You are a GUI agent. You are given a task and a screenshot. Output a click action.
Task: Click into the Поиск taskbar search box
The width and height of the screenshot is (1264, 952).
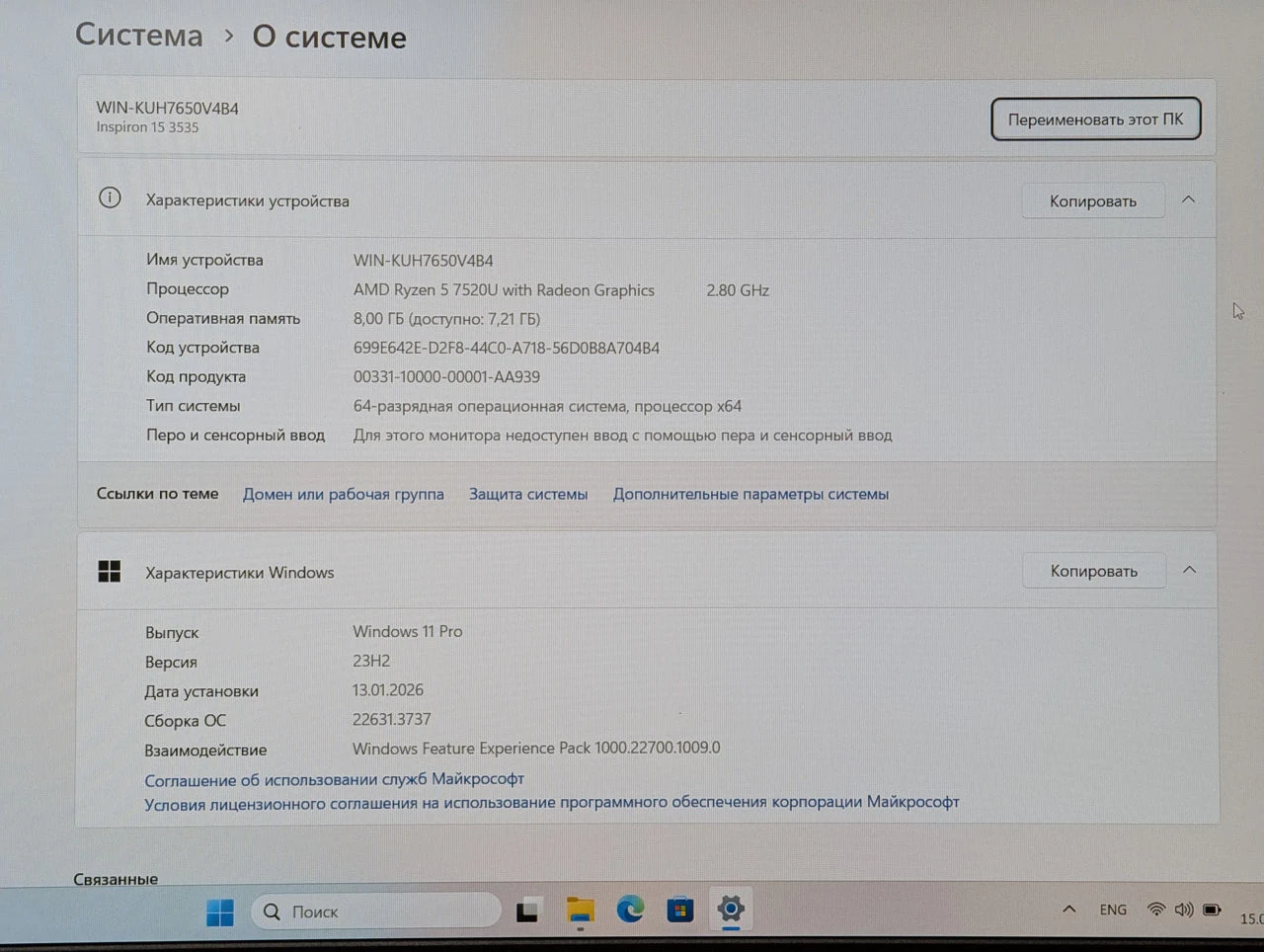tap(376, 912)
